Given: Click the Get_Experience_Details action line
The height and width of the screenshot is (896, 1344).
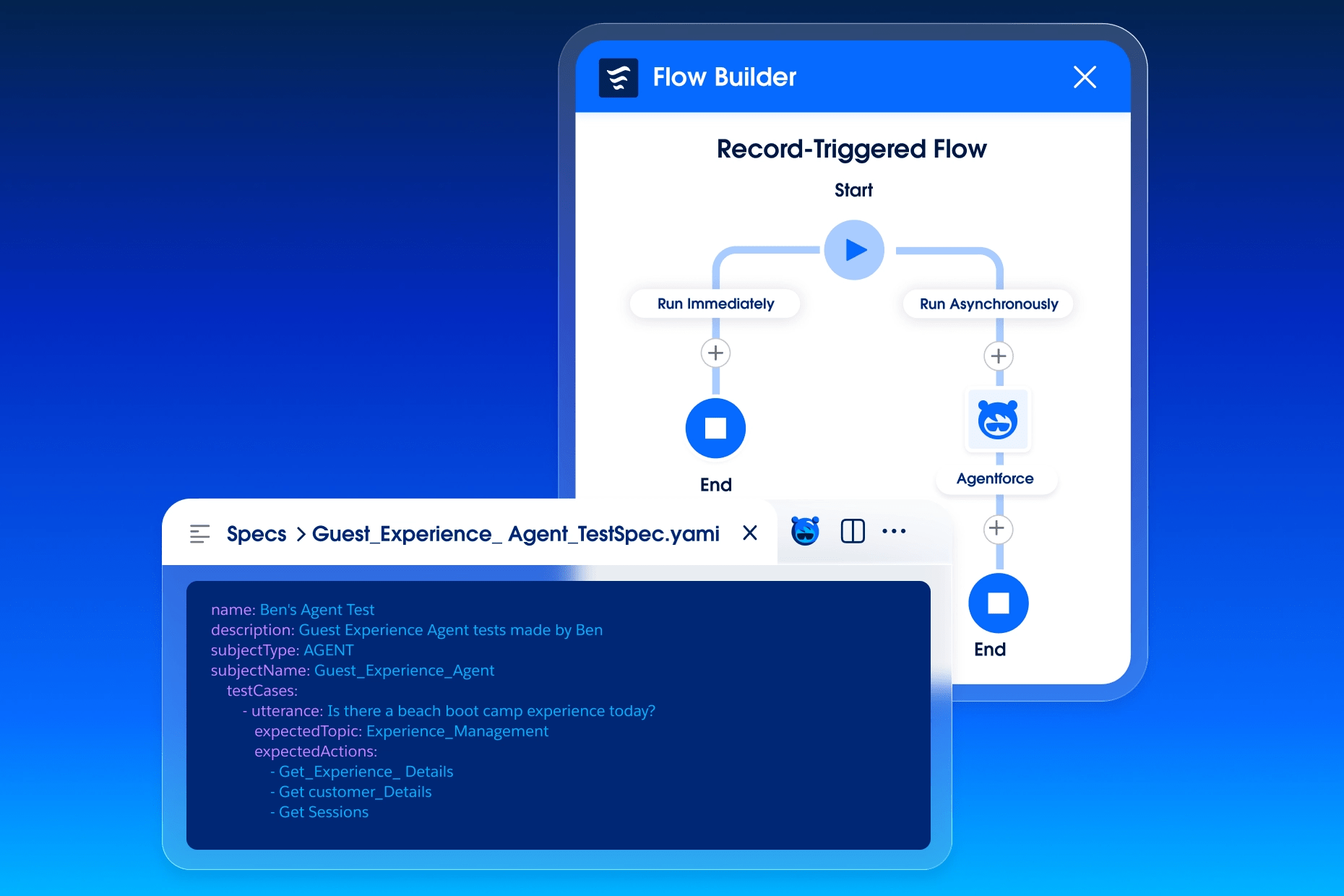Looking at the screenshot, I should coord(361,772).
